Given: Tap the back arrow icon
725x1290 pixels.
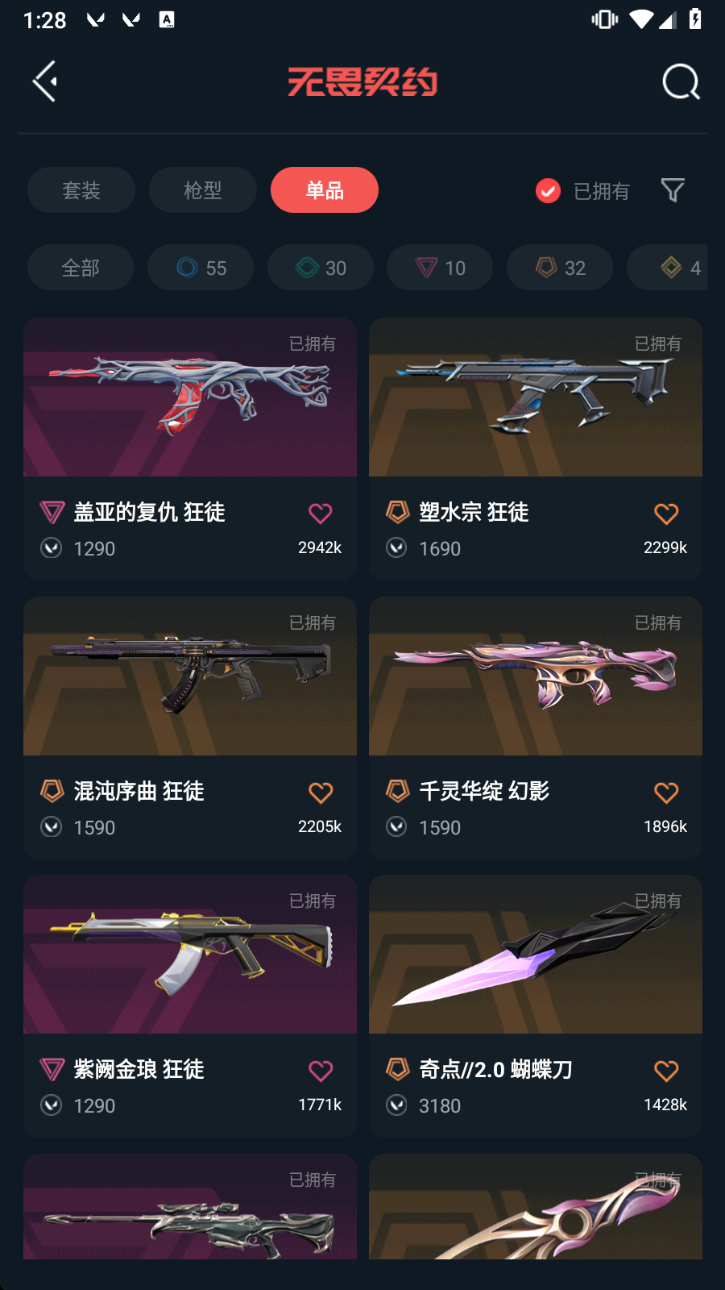Looking at the screenshot, I should [45, 81].
